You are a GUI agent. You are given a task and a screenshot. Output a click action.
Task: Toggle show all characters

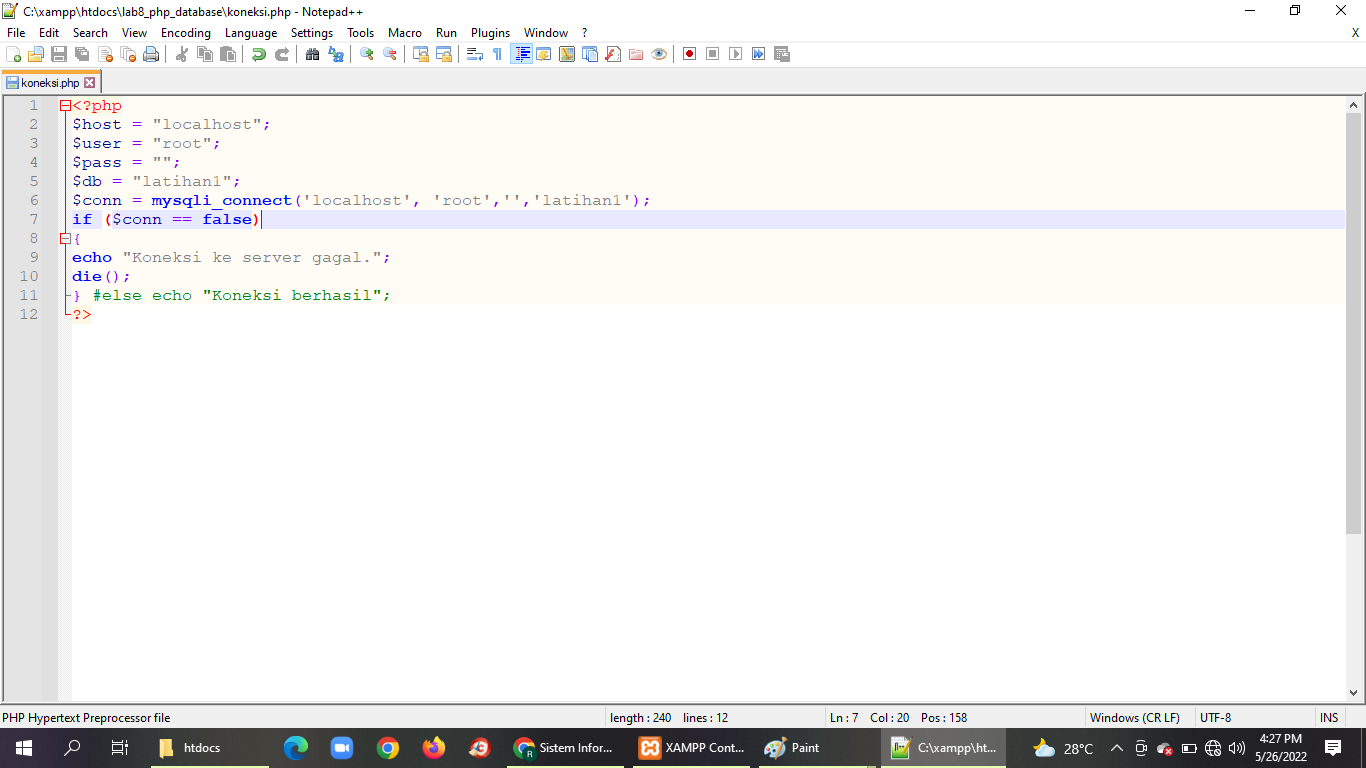495,54
